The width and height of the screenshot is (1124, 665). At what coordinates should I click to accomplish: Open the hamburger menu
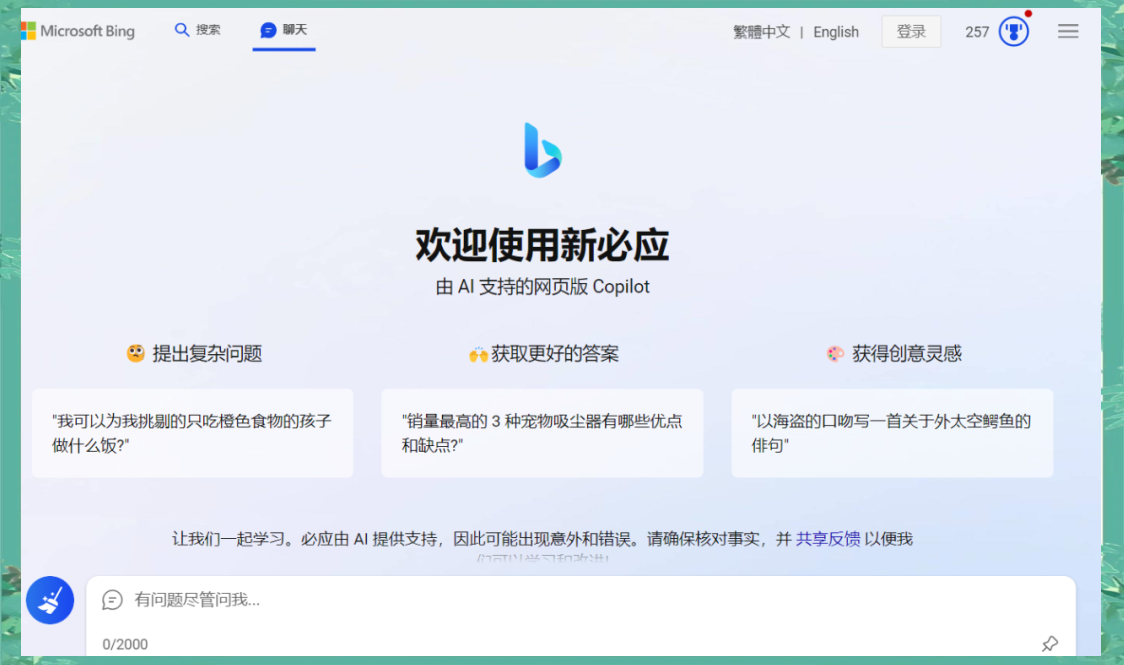pyautogui.click(x=1068, y=31)
